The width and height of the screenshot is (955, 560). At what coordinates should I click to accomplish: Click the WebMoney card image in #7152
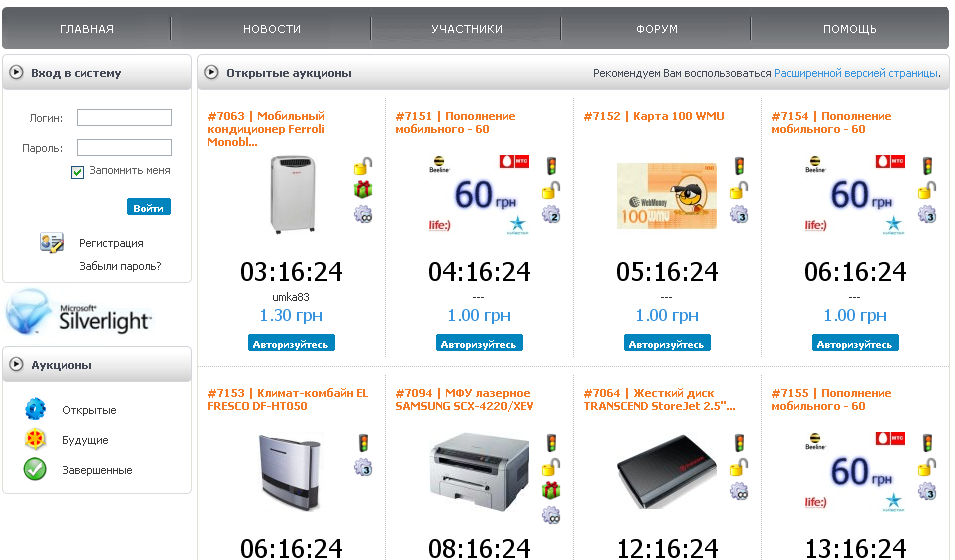coord(666,196)
